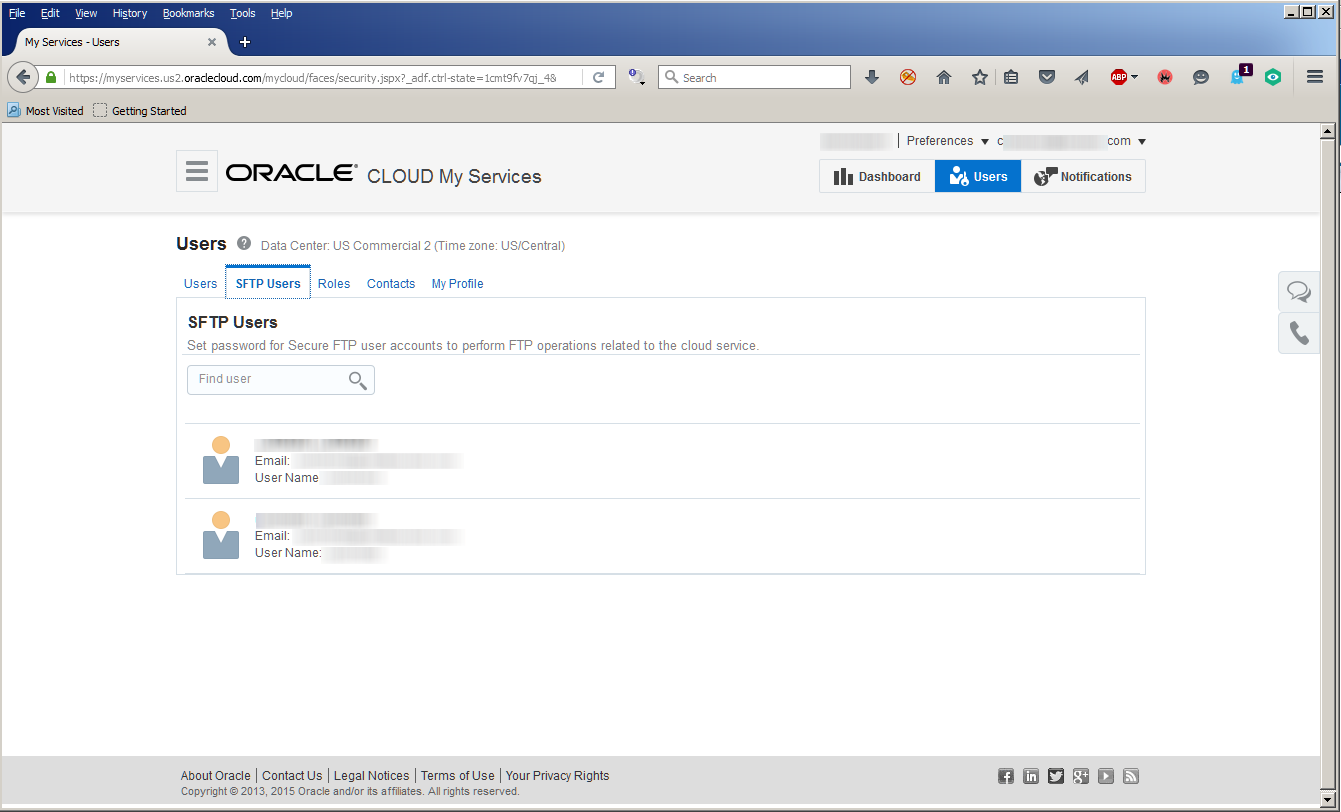Image resolution: width=1341 pixels, height=812 pixels.
Task: Open the Your Privacy Rights footer link
Action: [557, 776]
